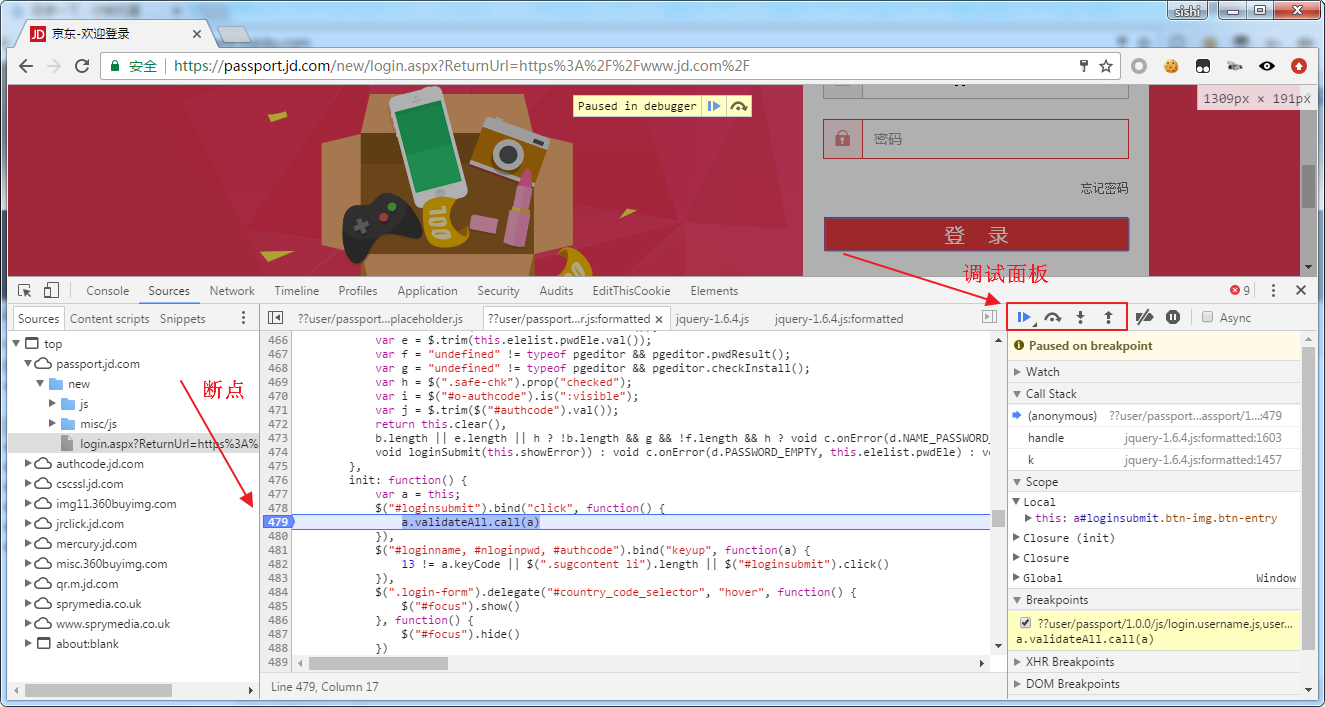1325x707 pixels.
Task: Switch to the Content scripts navigator tab
Action: tap(110, 319)
